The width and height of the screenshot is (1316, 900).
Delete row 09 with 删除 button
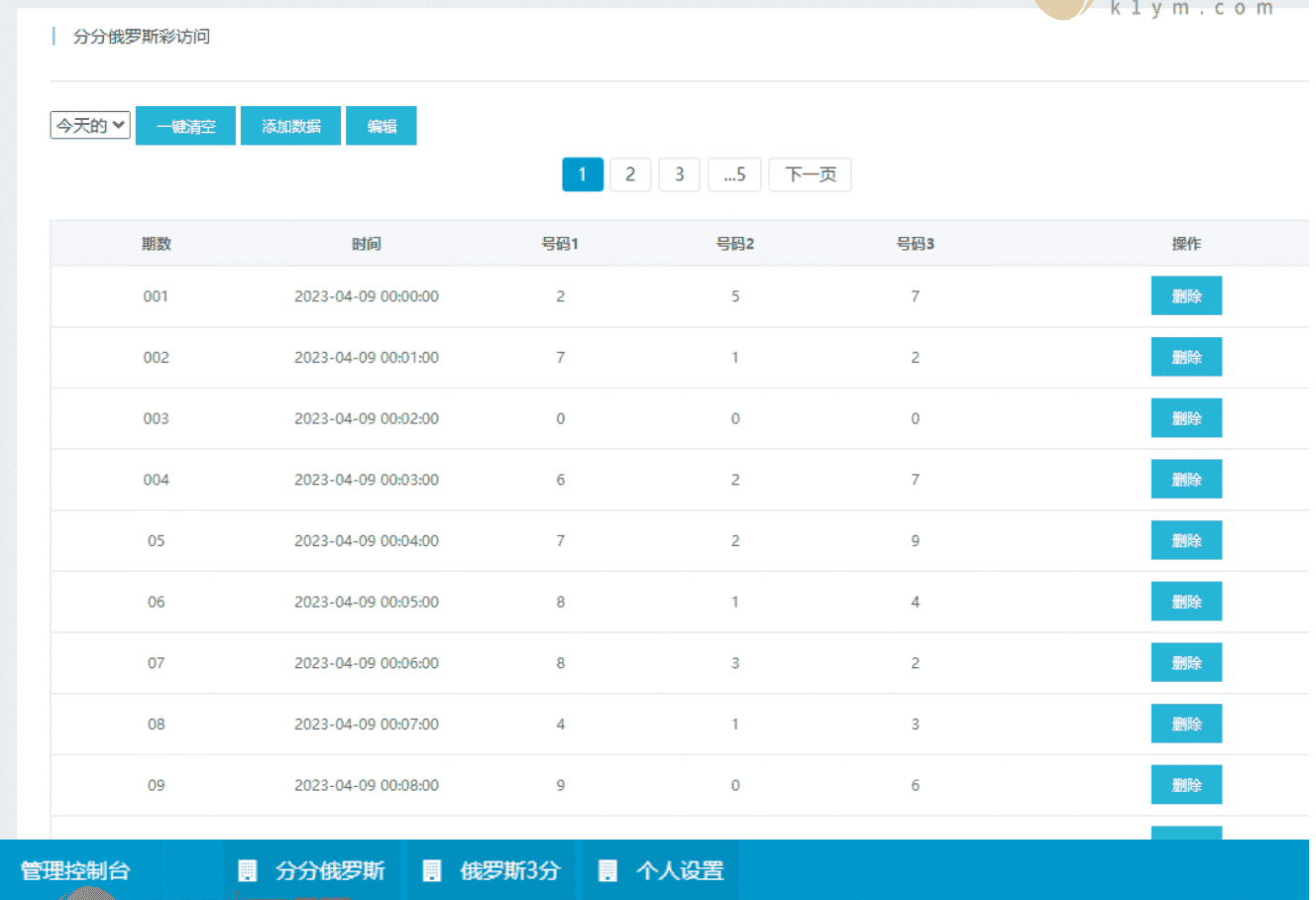pyautogui.click(x=1186, y=785)
